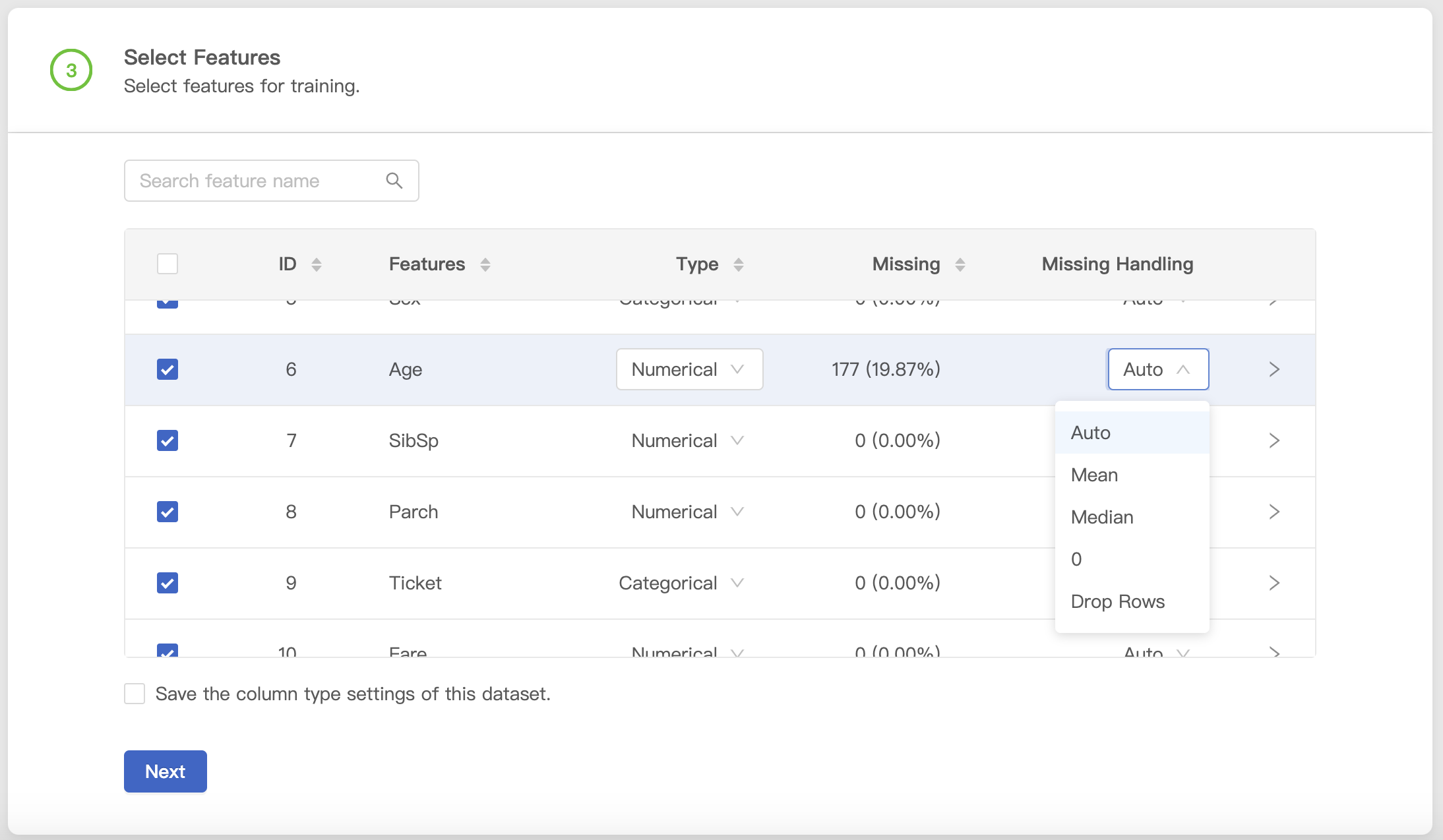
Task: Toggle the select-all header checkbox
Action: click(x=168, y=264)
